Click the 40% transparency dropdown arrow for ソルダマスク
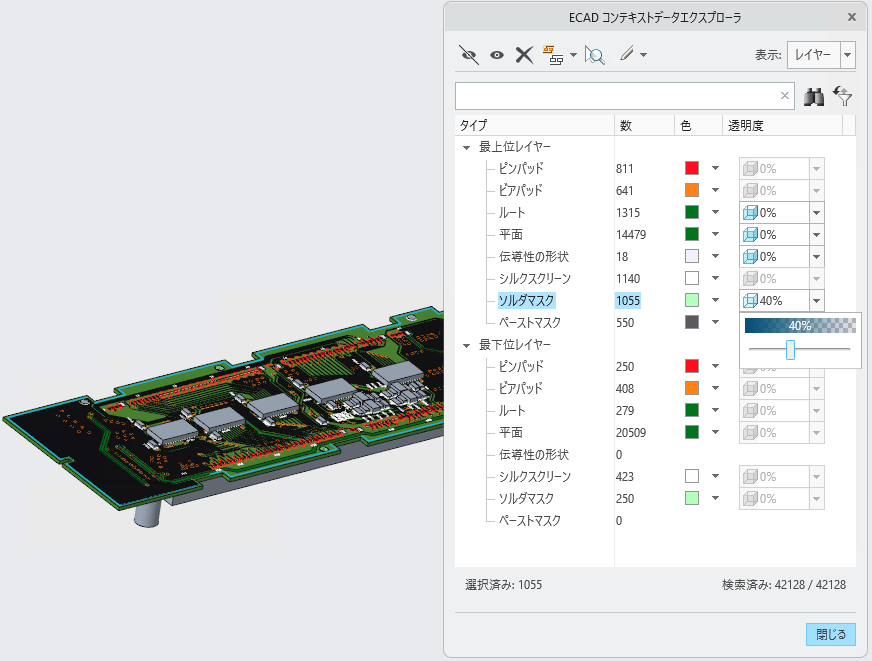 click(x=816, y=301)
